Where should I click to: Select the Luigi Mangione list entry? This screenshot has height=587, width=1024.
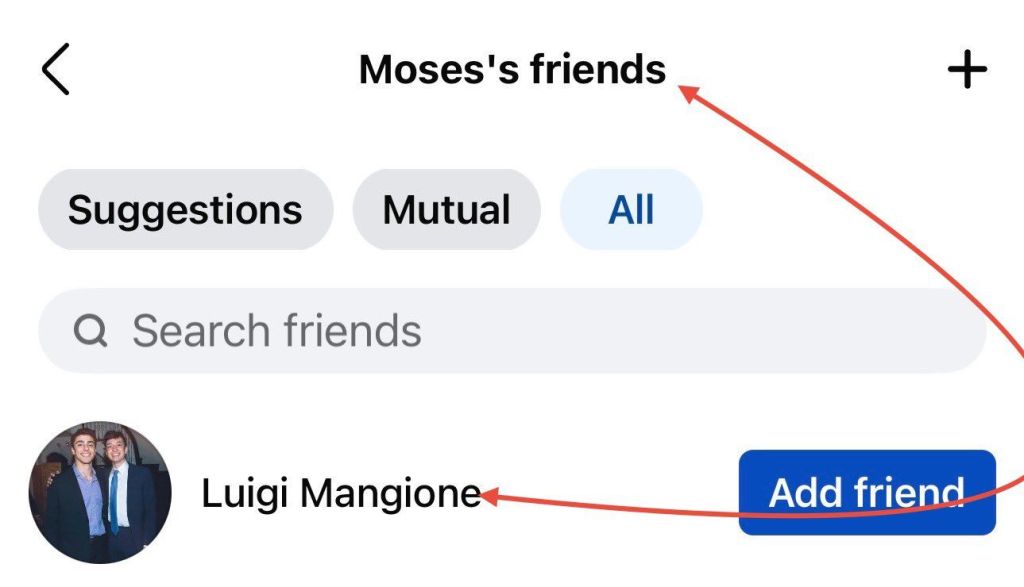pos(341,493)
